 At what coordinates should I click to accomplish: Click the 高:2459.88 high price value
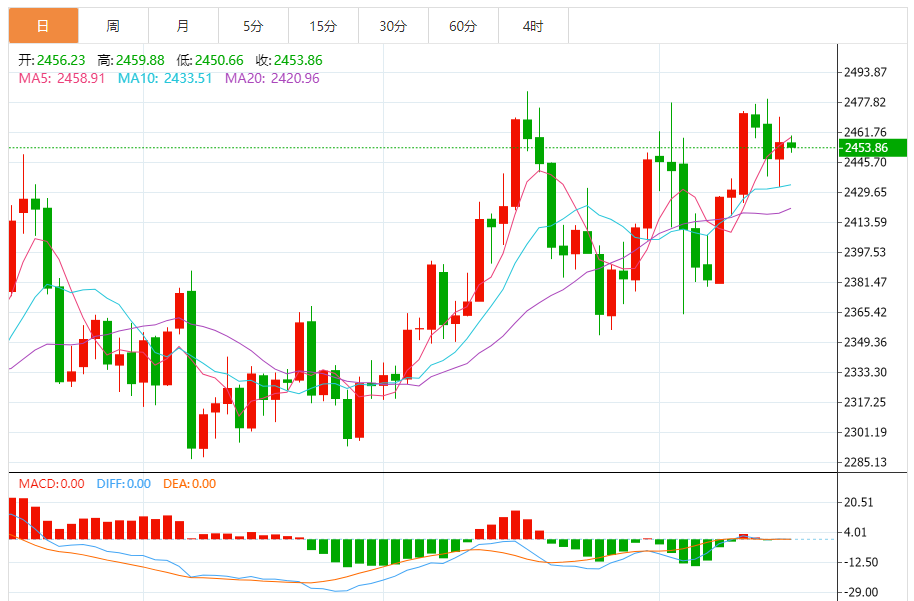coord(131,60)
